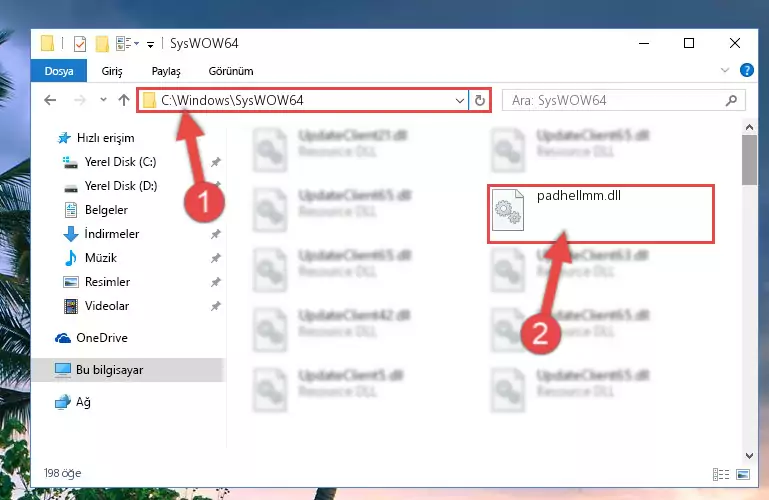Click the vertical scrollbar thumb
The image size is (769, 500).
pyautogui.click(x=749, y=160)
